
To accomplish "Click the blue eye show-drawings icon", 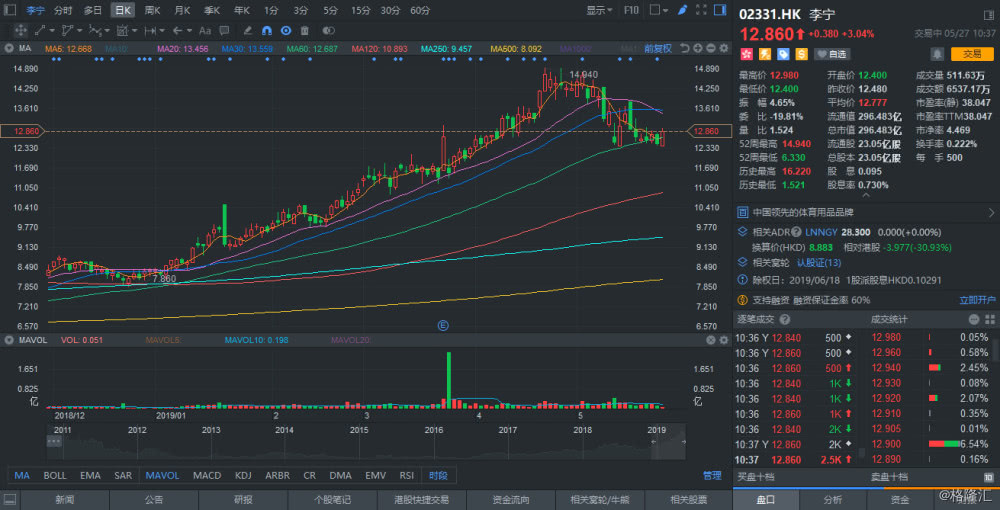I will click(x=286, y=30).
